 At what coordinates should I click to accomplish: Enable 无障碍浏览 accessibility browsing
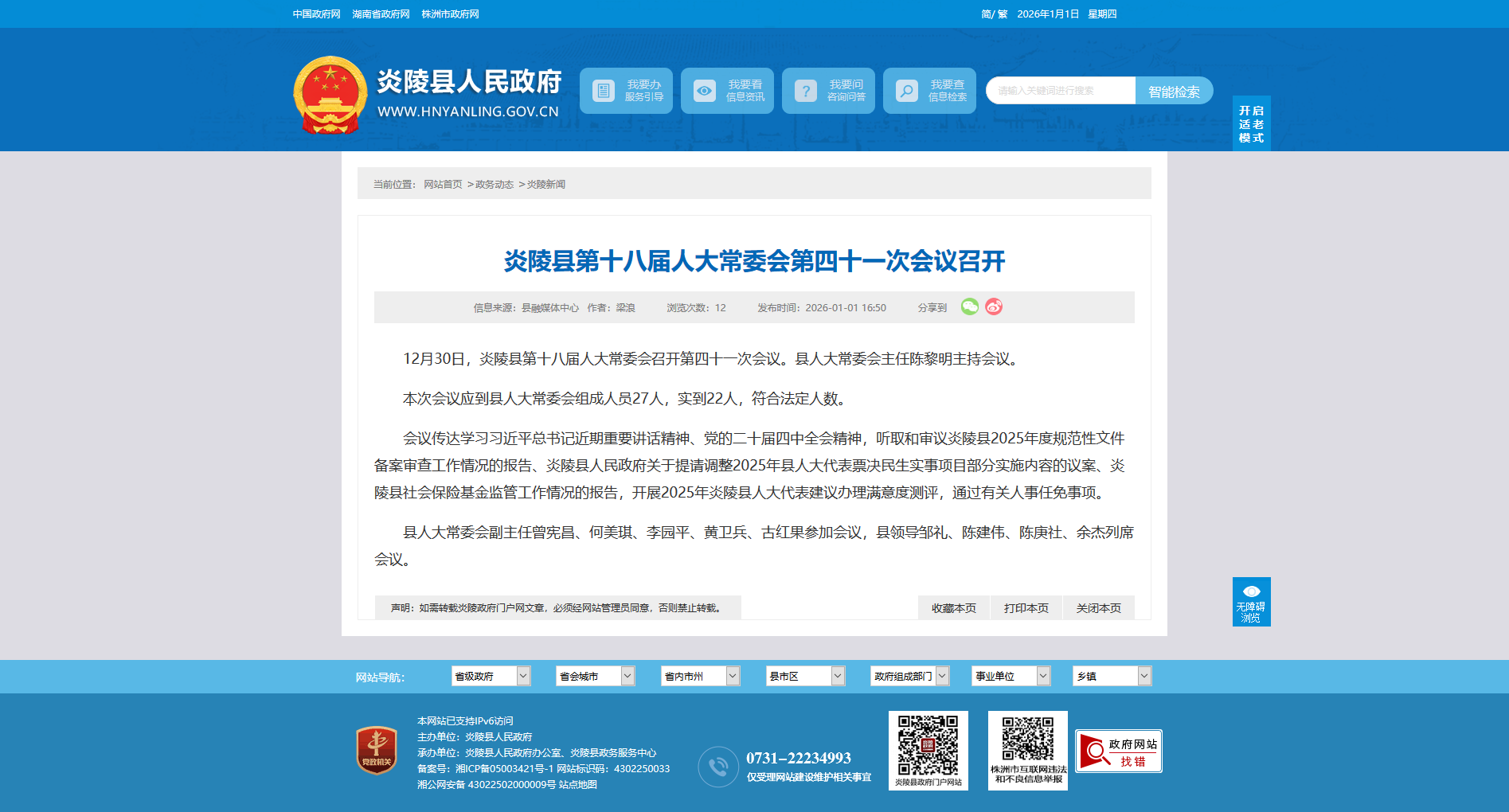click(x=1251, y=602)
